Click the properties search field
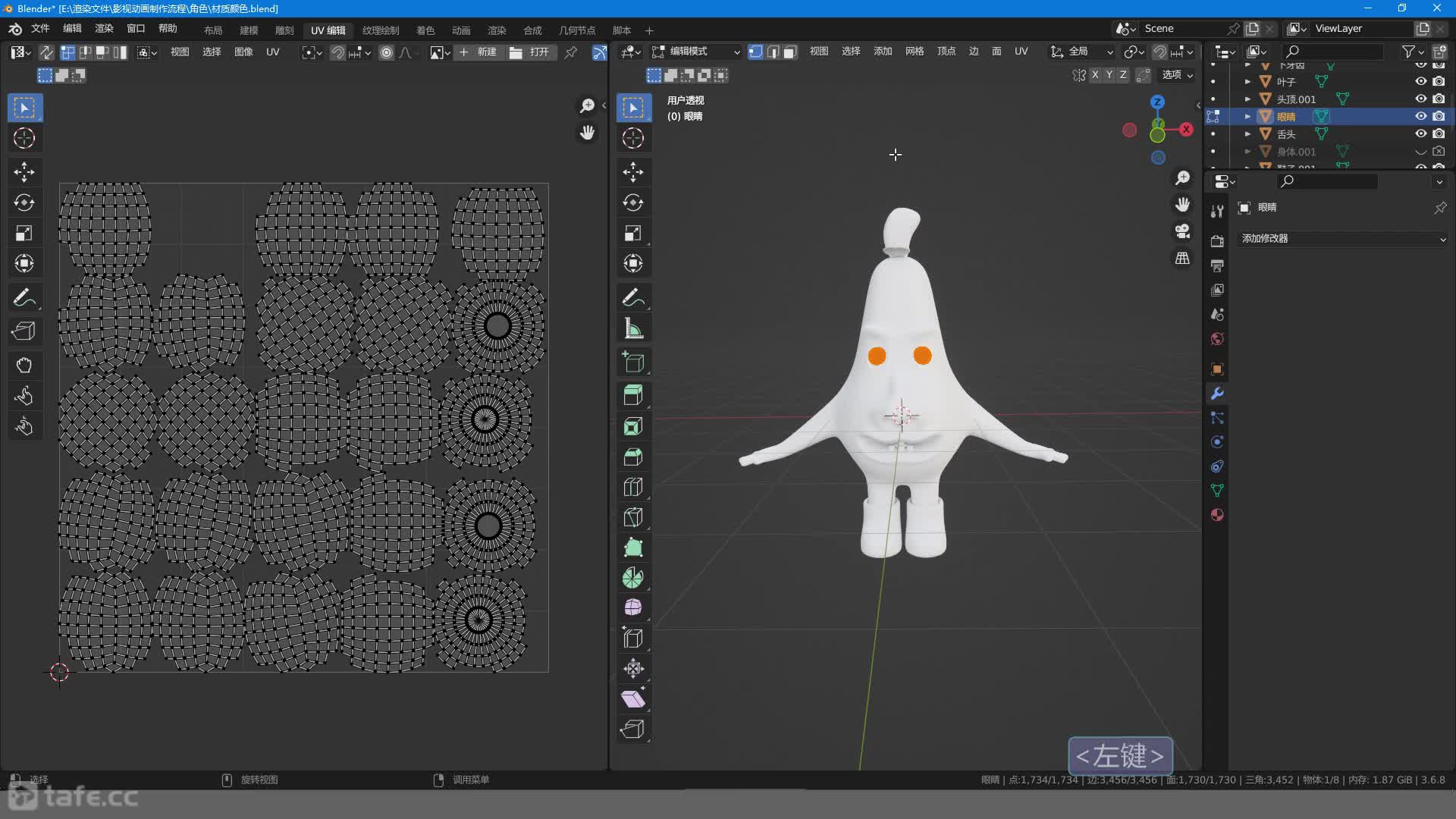Screen dimensions: 1456x819 1327,181
